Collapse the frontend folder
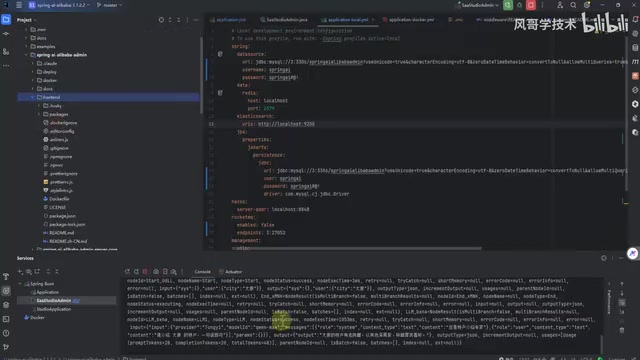The width and height of the screenshot is (640, 360). tap(33, 97)
